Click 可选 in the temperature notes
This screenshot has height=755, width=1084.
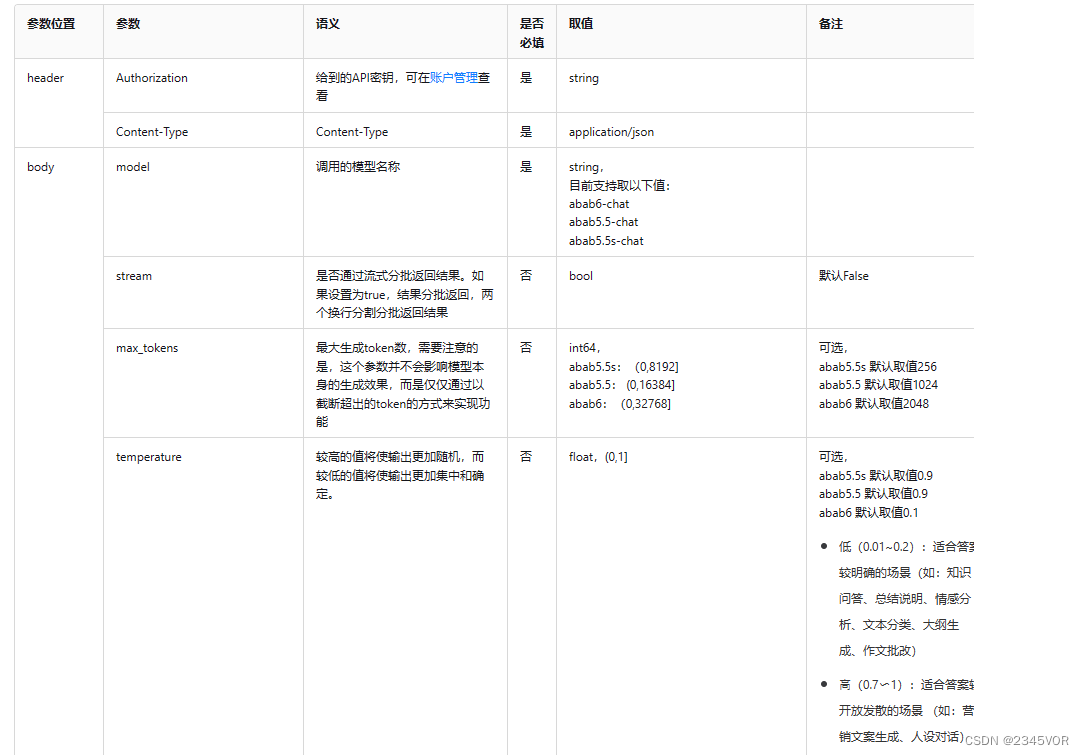(832, 457)
